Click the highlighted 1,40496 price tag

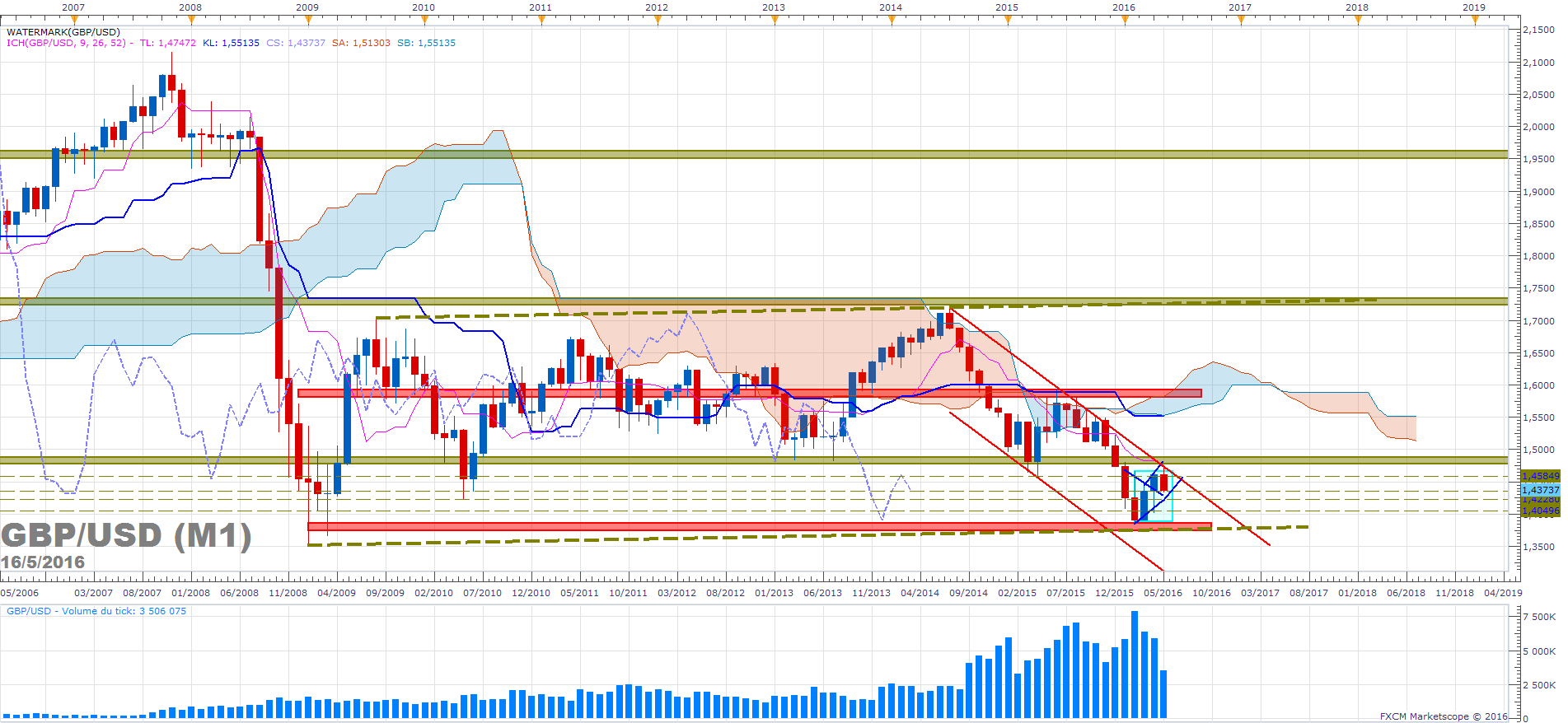tap(1540, 511)
